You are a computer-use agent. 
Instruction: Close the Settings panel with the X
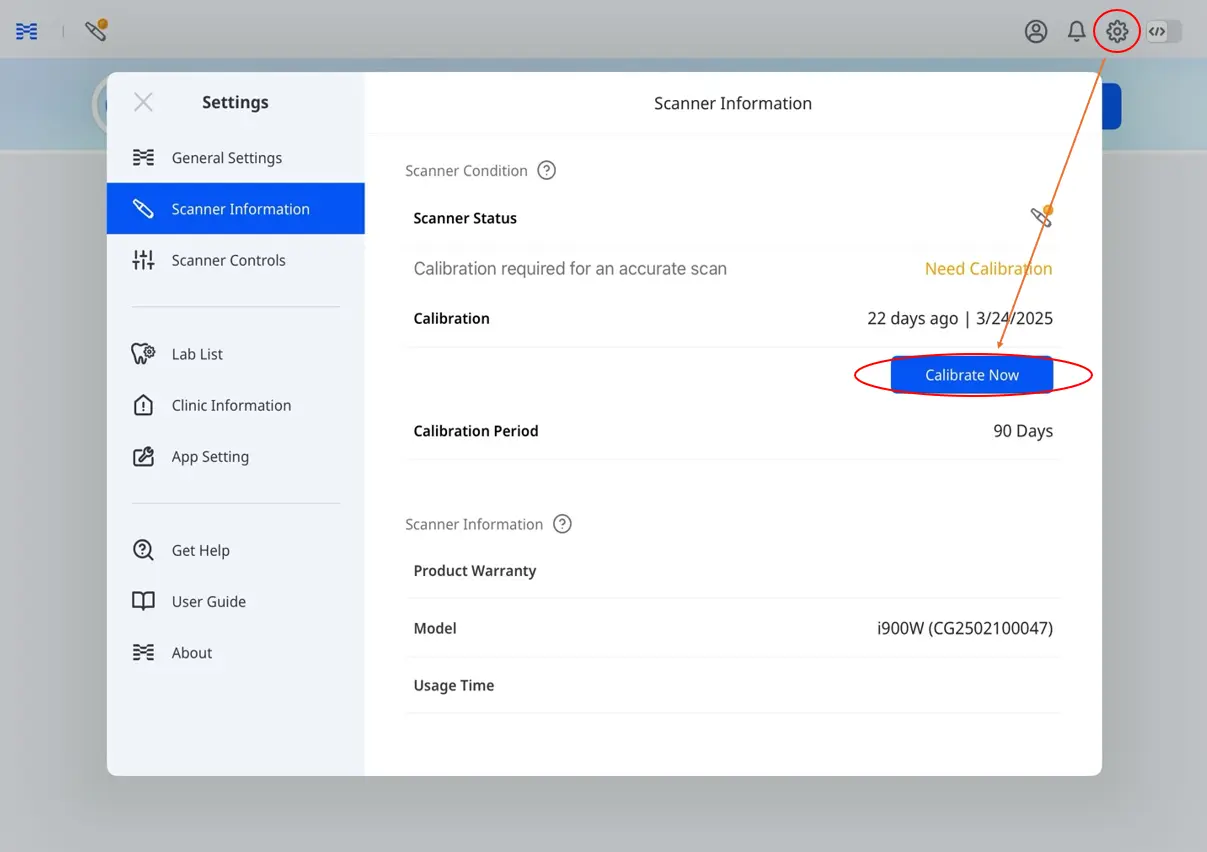pyautogui.click(x=143, y=102)
